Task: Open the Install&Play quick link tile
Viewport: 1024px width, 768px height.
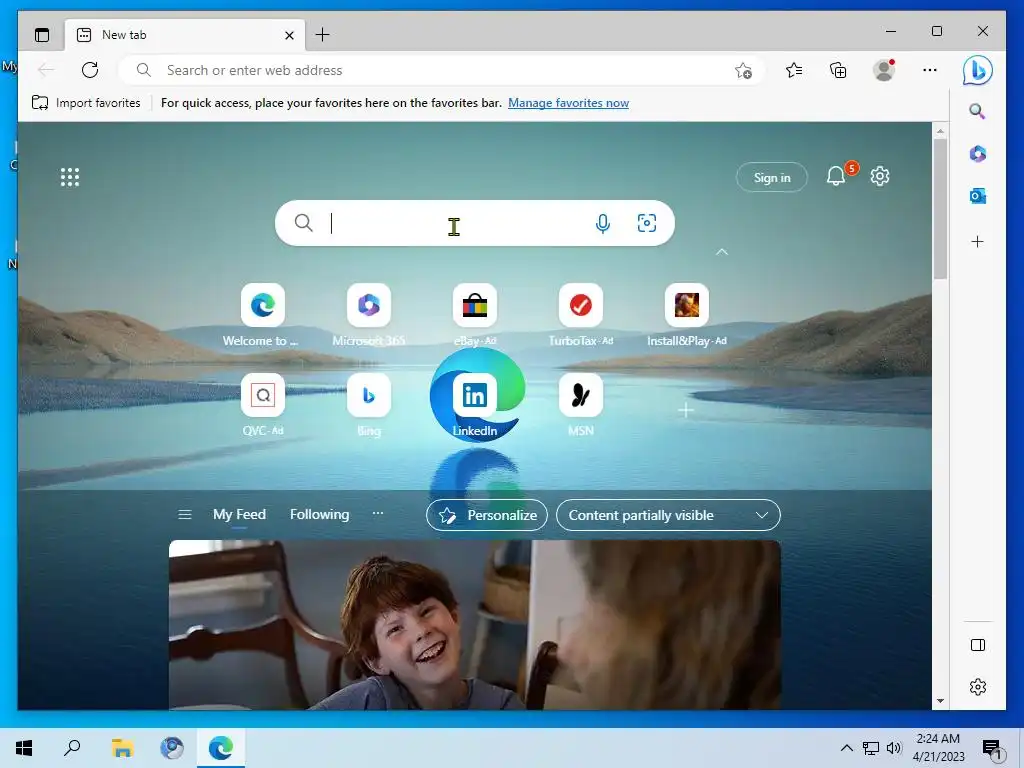Action: [x=686, y=305]
